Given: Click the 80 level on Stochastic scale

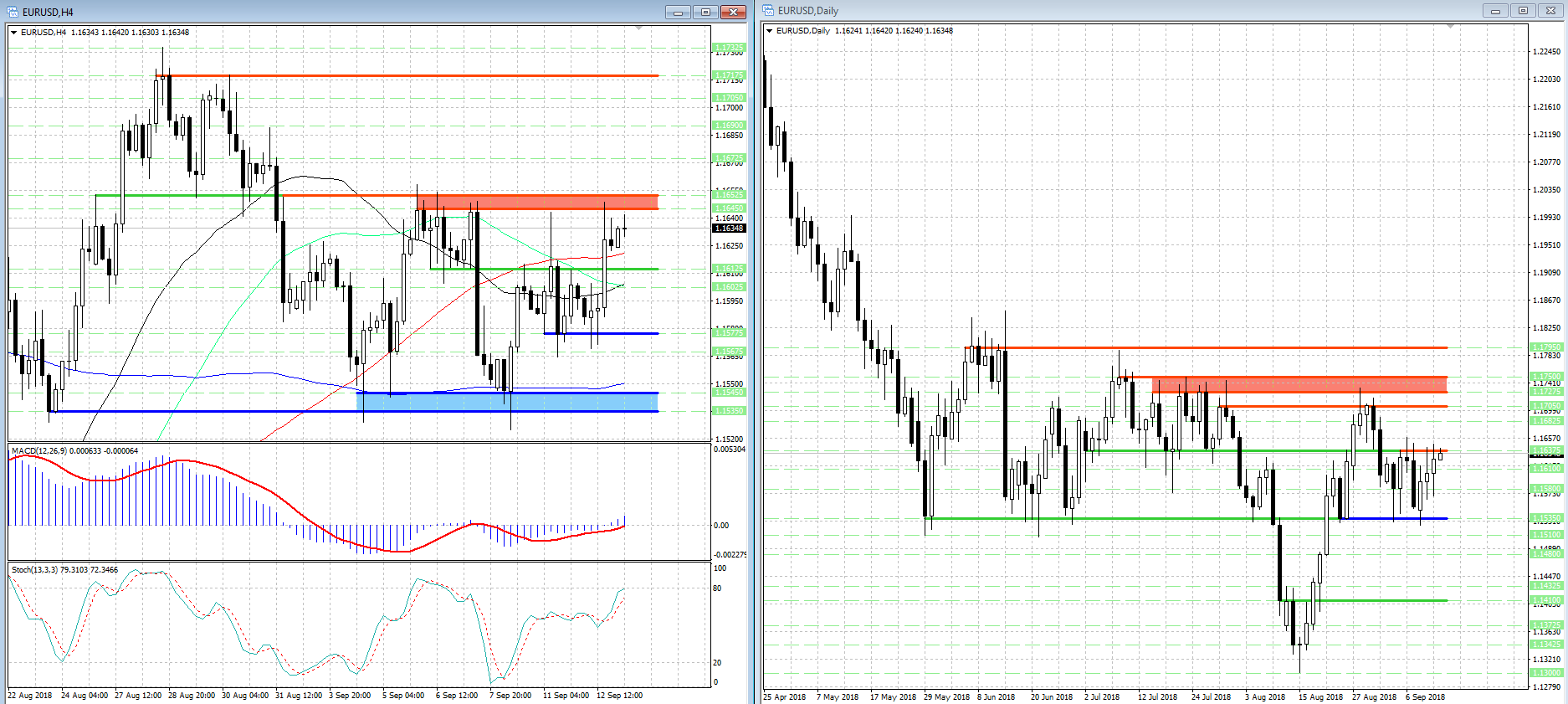Looking at the screenshot, I should [717, 588].
